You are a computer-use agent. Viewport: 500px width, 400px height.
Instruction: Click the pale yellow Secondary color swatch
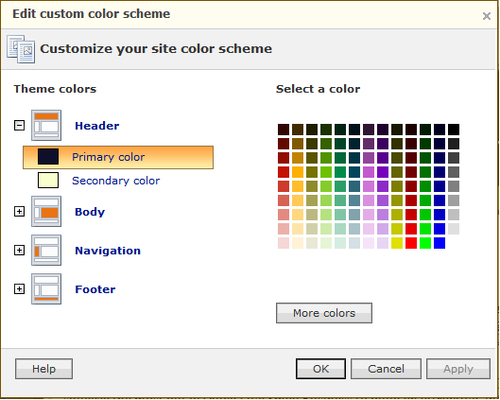48,180
